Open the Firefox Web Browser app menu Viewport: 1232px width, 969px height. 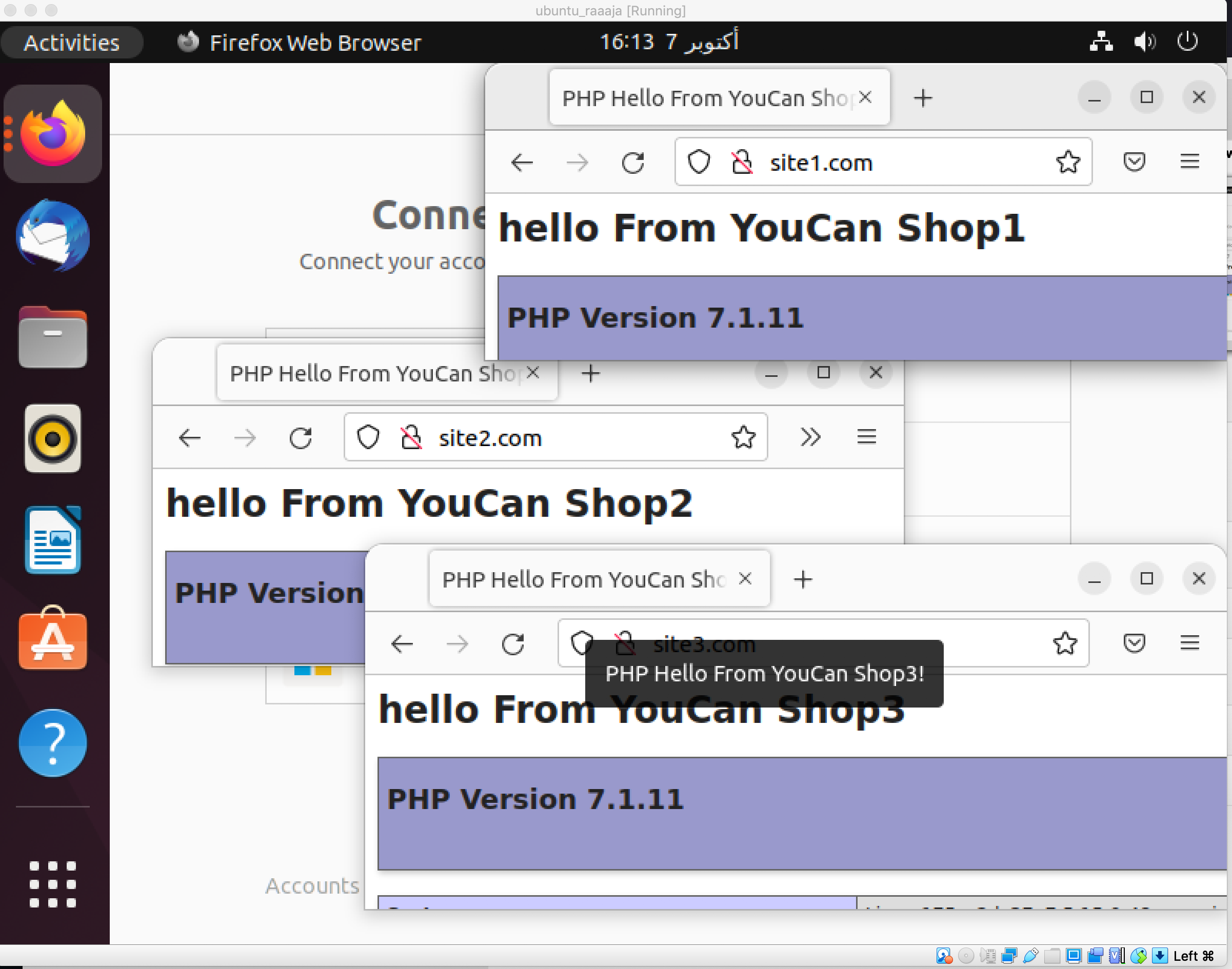(x=299, y=43)
